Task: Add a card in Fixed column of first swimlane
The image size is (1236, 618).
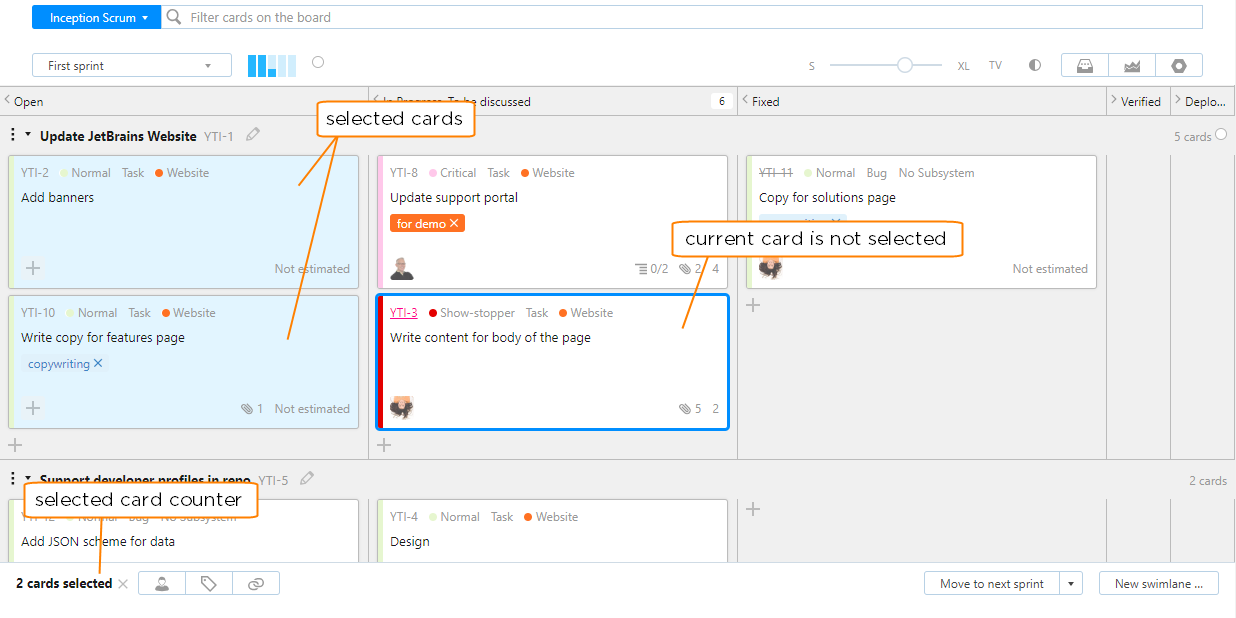Action: click(753, 305)
